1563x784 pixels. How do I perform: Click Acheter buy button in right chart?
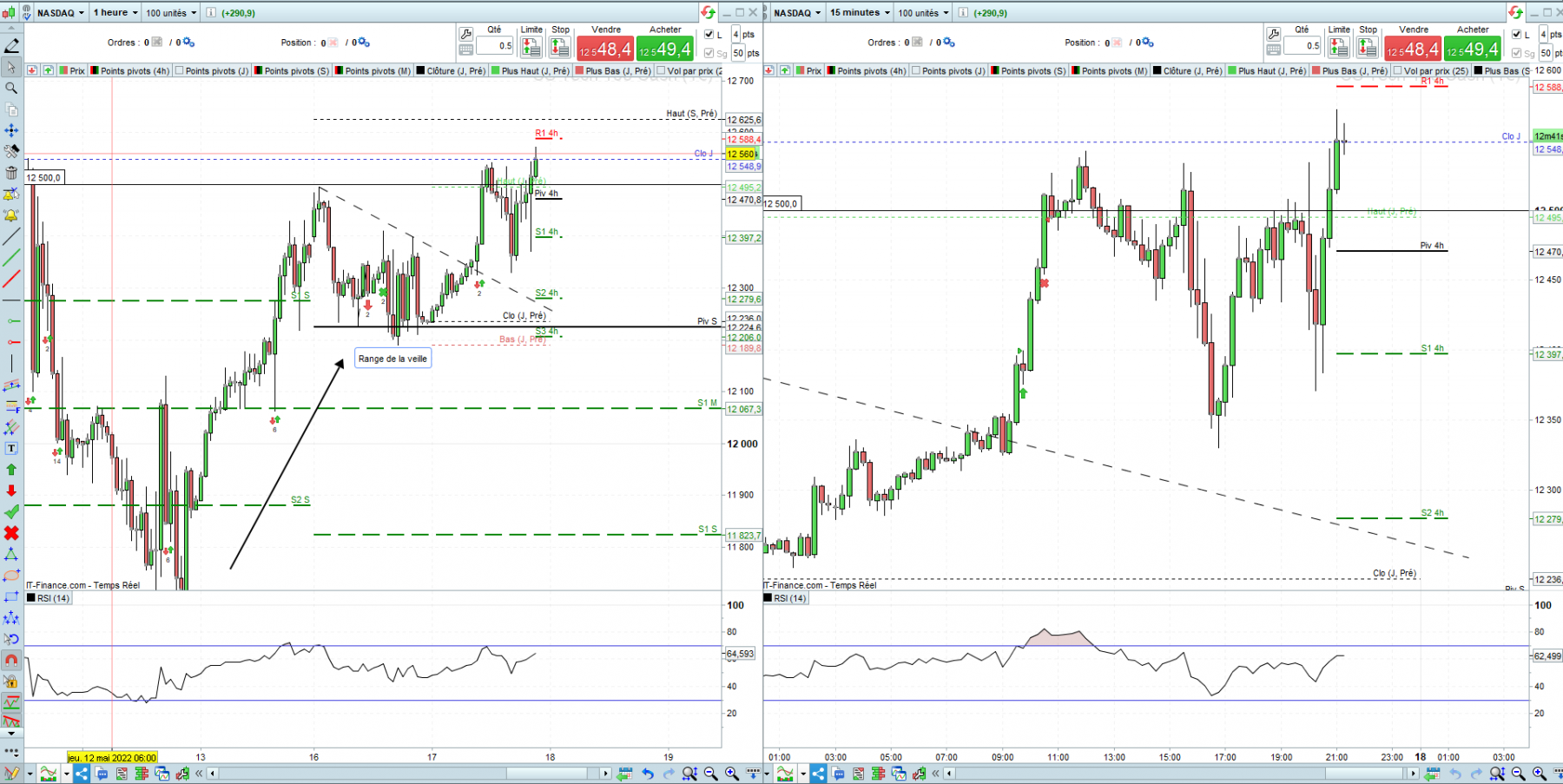pos(1473,49)
